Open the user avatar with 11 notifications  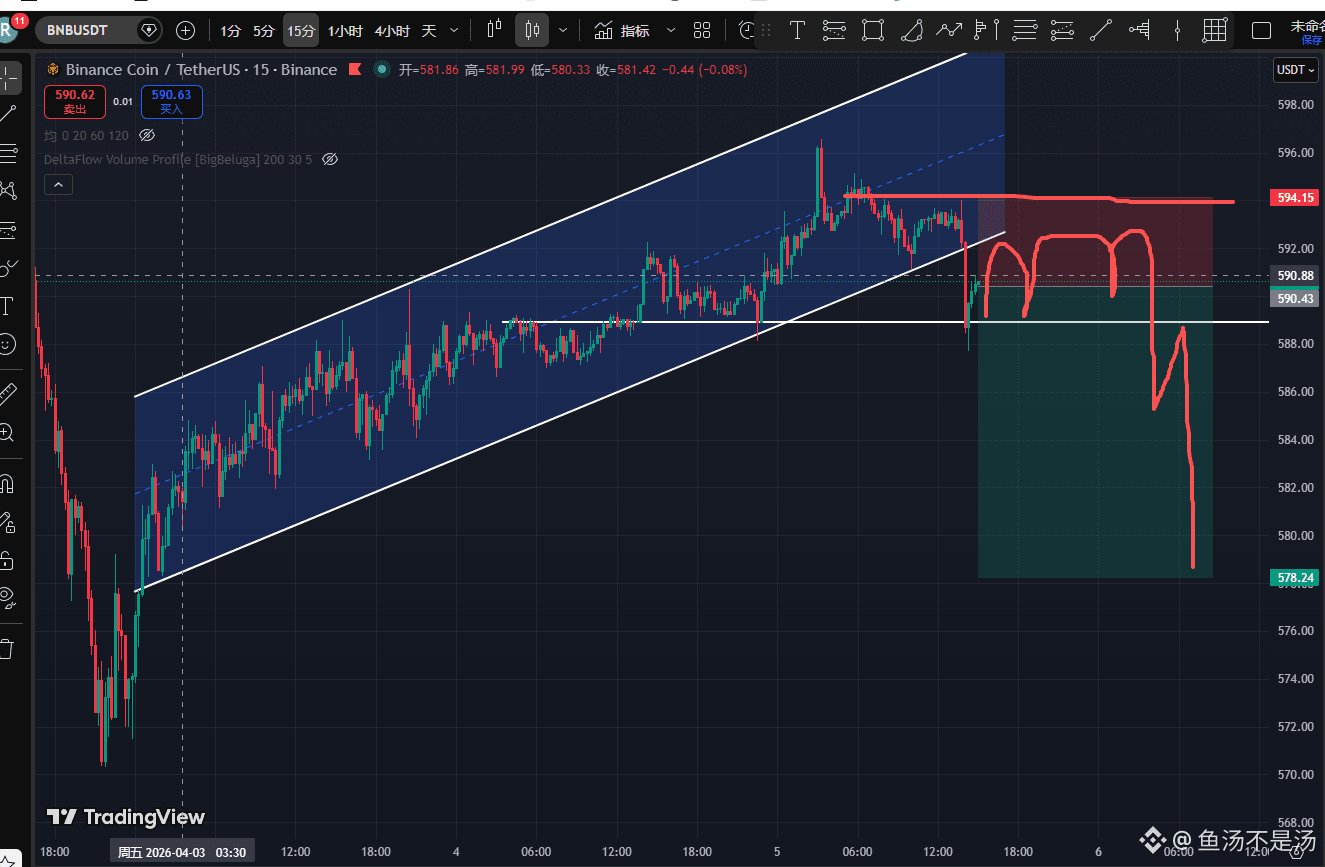[x=9, y=27]
